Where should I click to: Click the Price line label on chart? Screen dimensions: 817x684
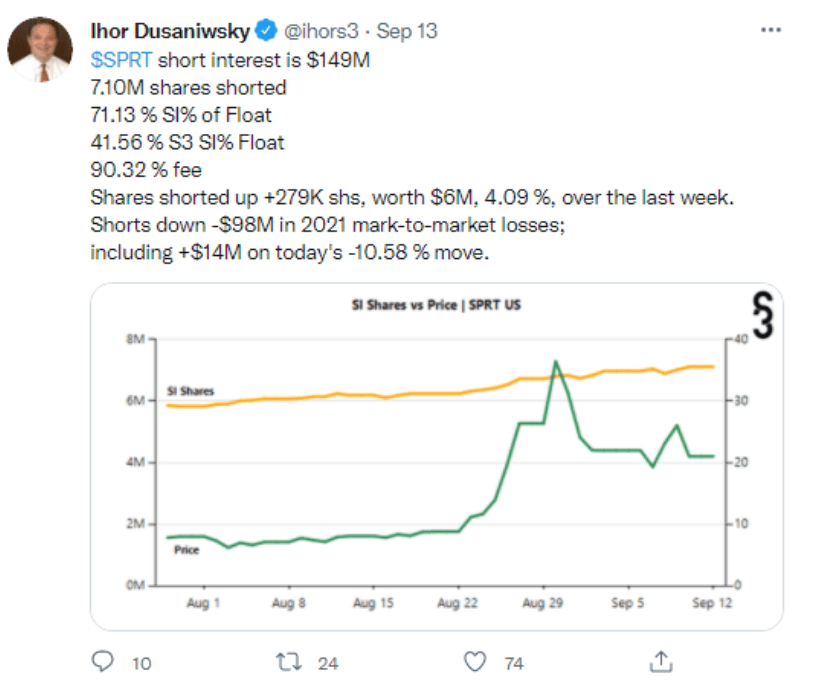187,550
